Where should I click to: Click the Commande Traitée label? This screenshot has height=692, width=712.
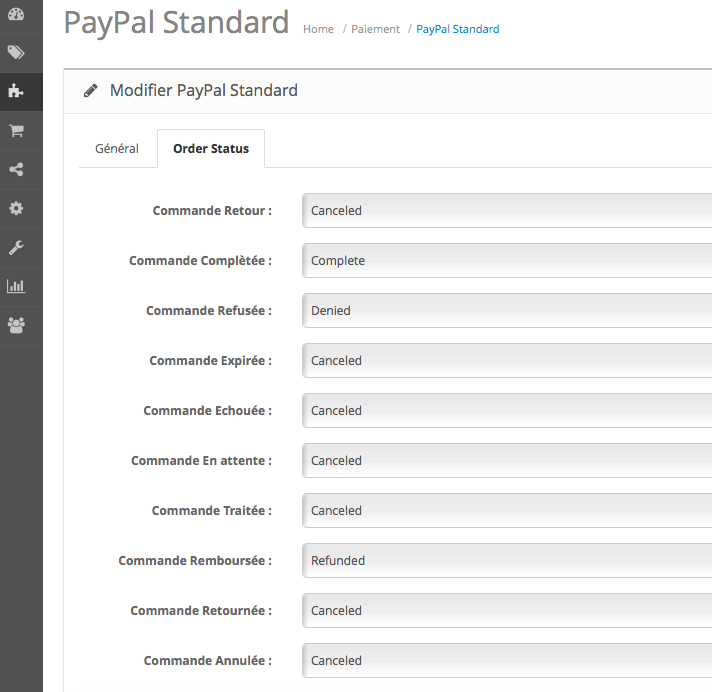tap(212, 510)
